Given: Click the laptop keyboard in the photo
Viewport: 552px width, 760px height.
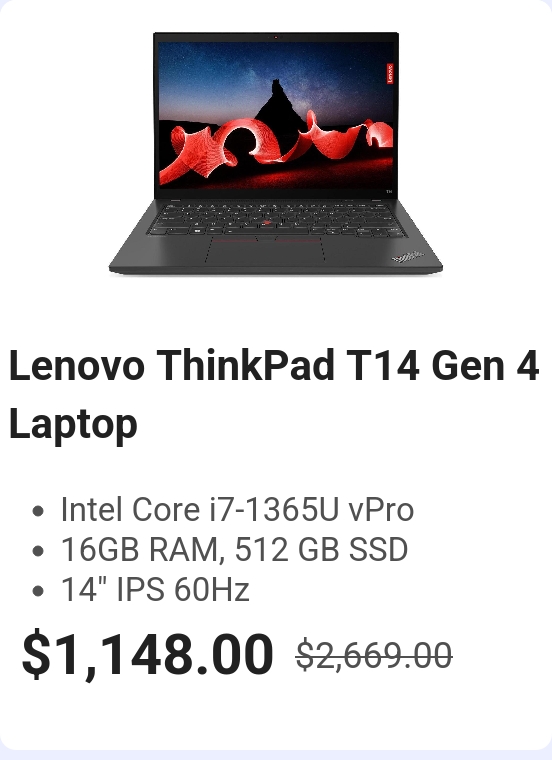Looking at the screenshot, I should coord(277,220).
